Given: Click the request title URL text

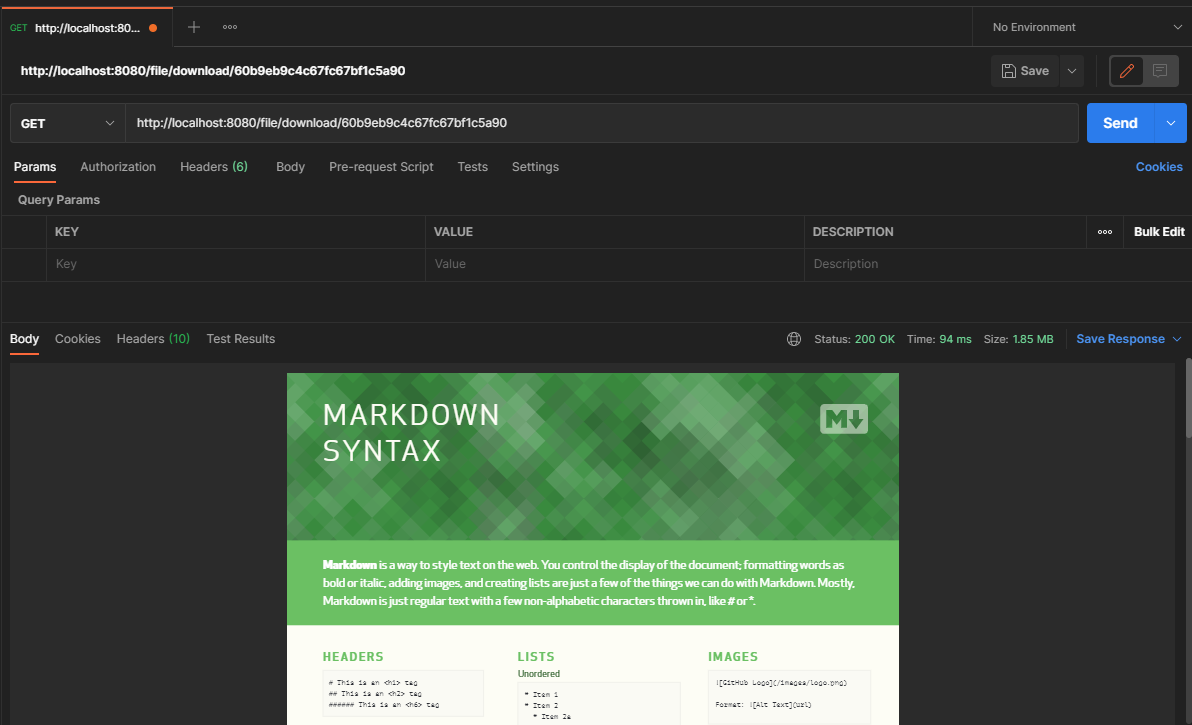Looking at the screenshot, I should 213,71.
